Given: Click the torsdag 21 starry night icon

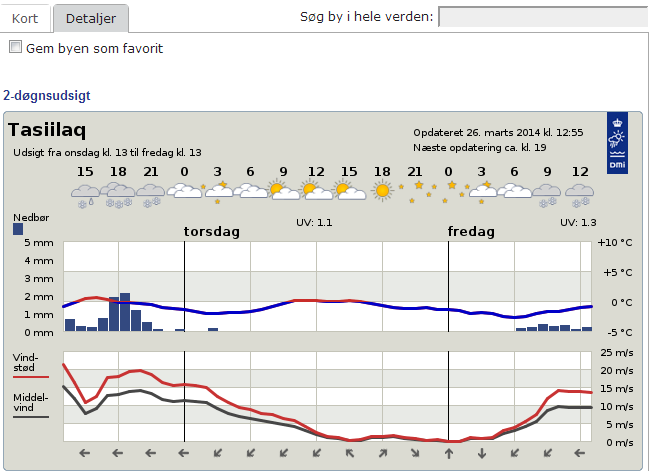Looking at the screenshot, I should 418,192.
